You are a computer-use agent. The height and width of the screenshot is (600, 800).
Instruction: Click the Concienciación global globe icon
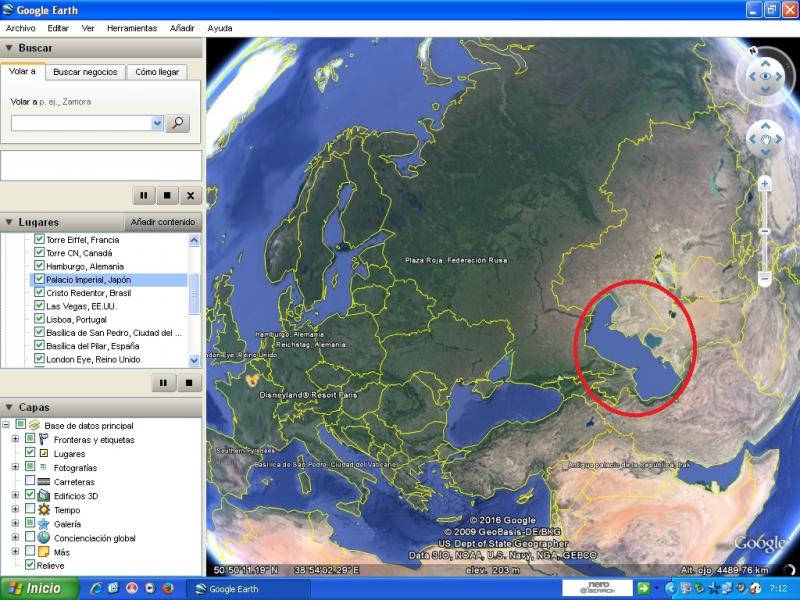coord(44,538)
